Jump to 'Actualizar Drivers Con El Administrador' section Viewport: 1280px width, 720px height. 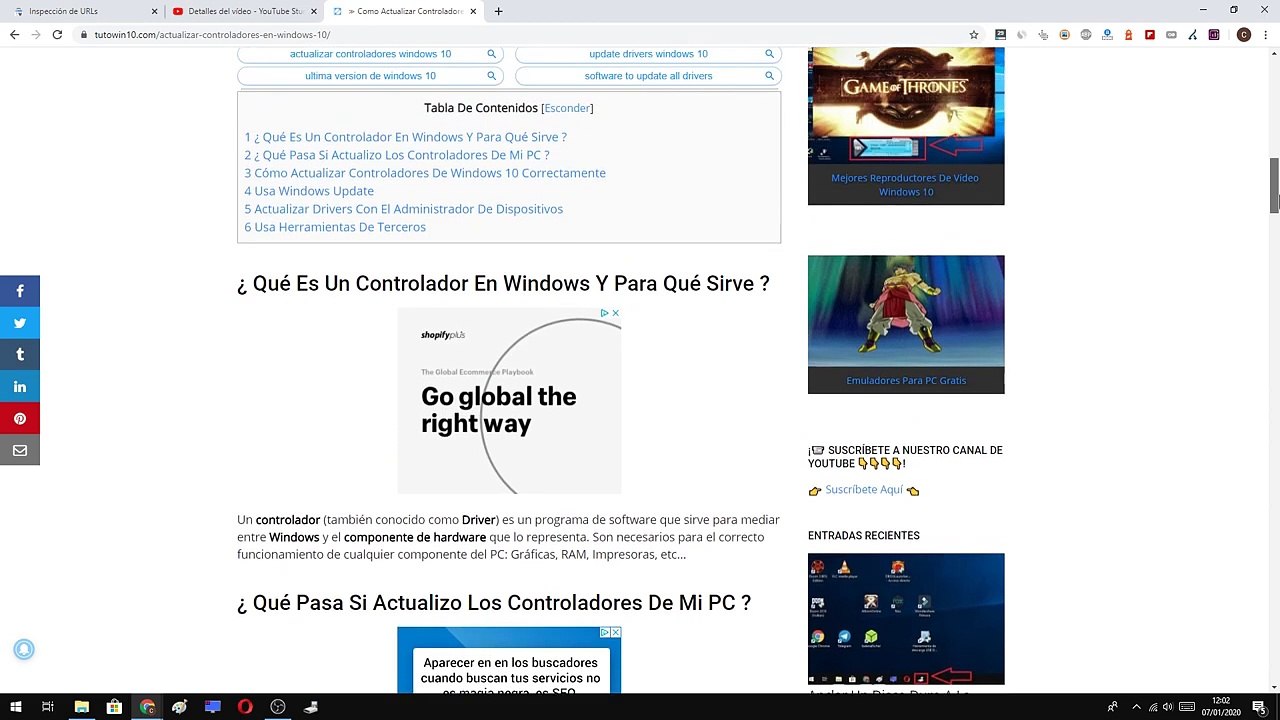[403, 209]
